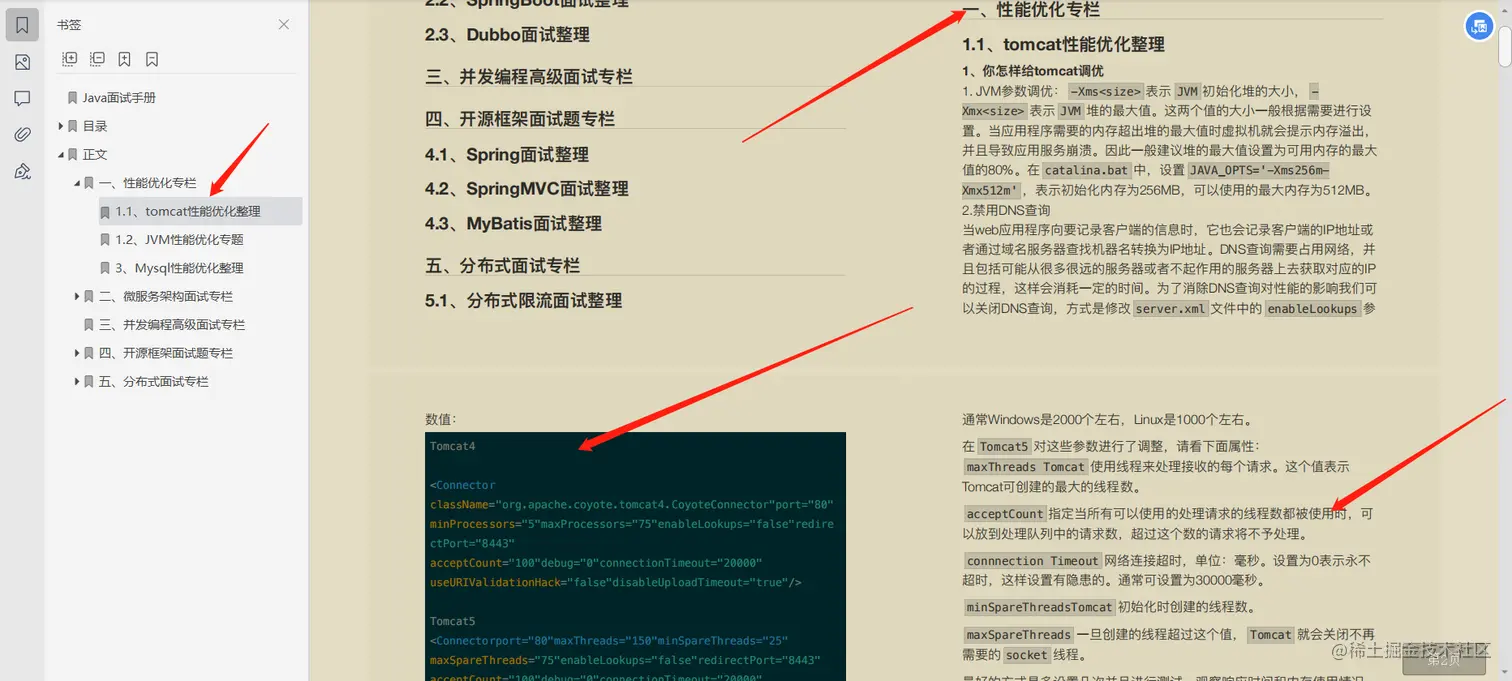
Task: Select the 四、开源框架面试题专栏 bookmark
Action: click(x=165, y=353)
